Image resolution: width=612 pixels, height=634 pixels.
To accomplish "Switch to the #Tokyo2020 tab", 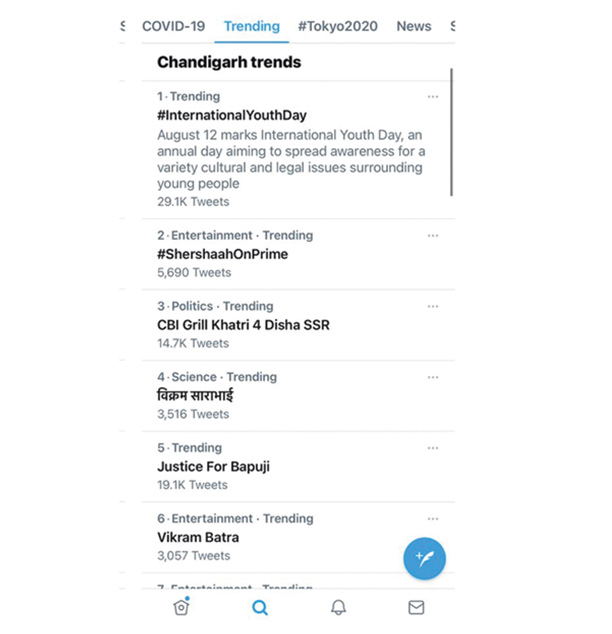I will pyautogui.click(x=338, y=26).
